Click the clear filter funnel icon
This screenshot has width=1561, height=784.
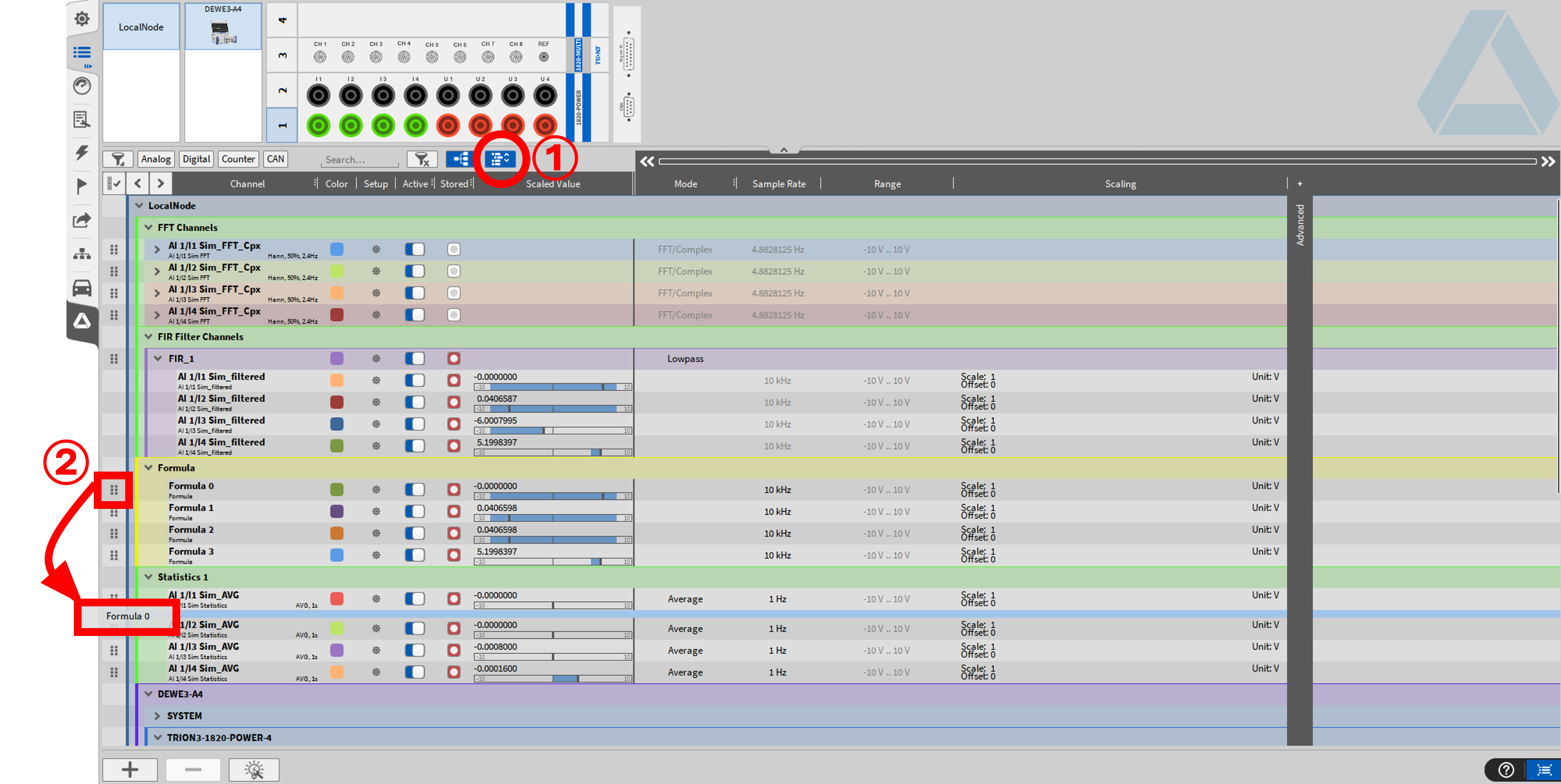[x=422, y=159]
